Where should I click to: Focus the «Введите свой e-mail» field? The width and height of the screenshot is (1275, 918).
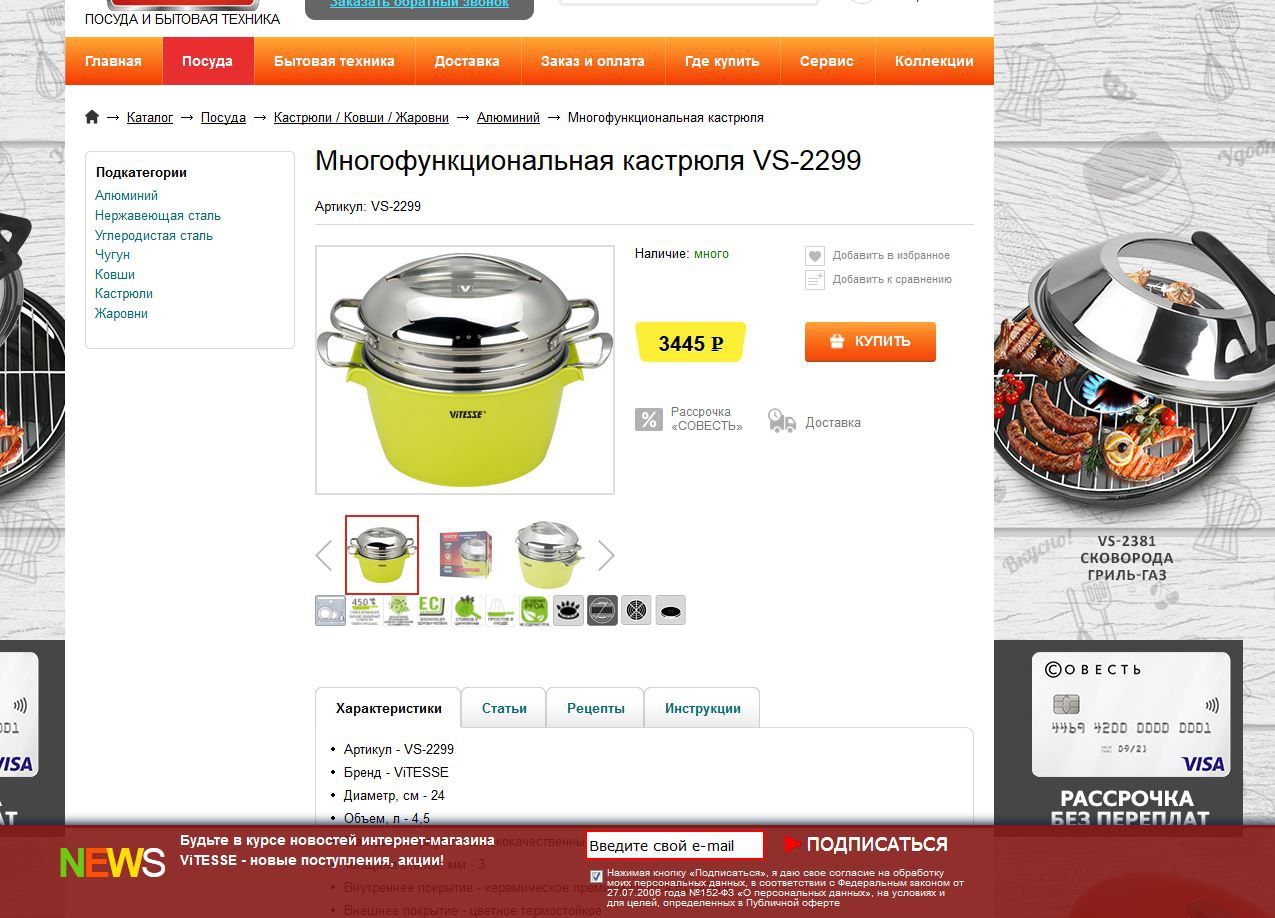(674, 845)
